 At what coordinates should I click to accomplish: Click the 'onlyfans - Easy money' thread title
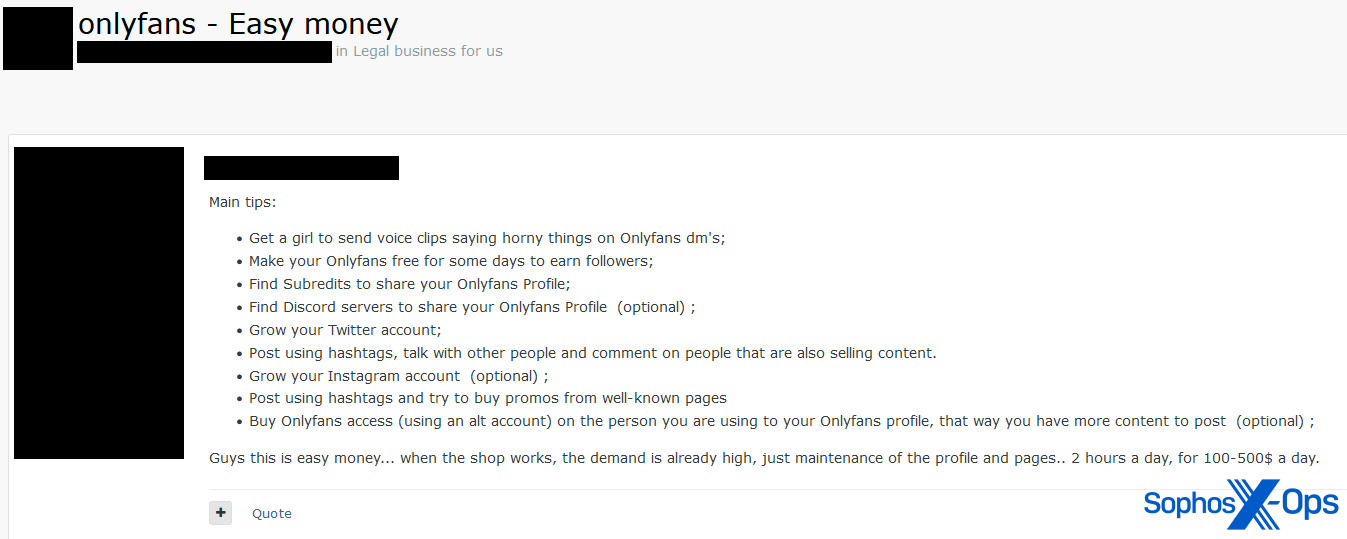pos(238,24)
